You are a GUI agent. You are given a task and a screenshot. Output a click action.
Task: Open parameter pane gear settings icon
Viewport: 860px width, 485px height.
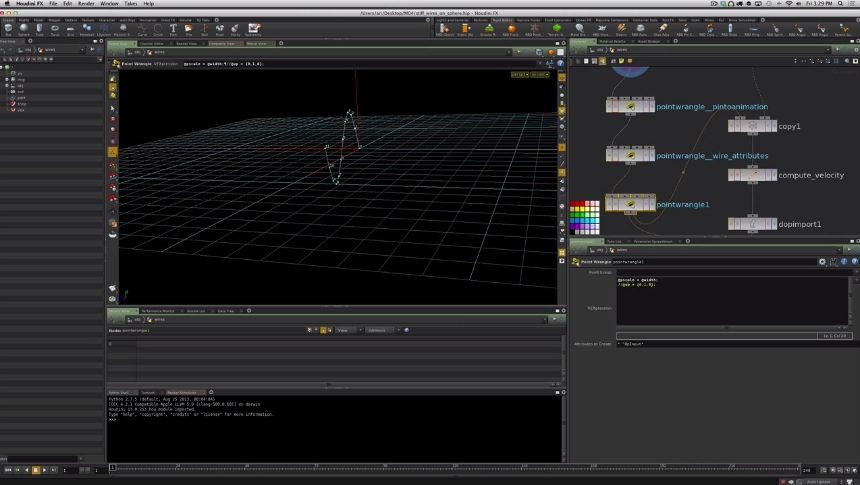point(822,261)
